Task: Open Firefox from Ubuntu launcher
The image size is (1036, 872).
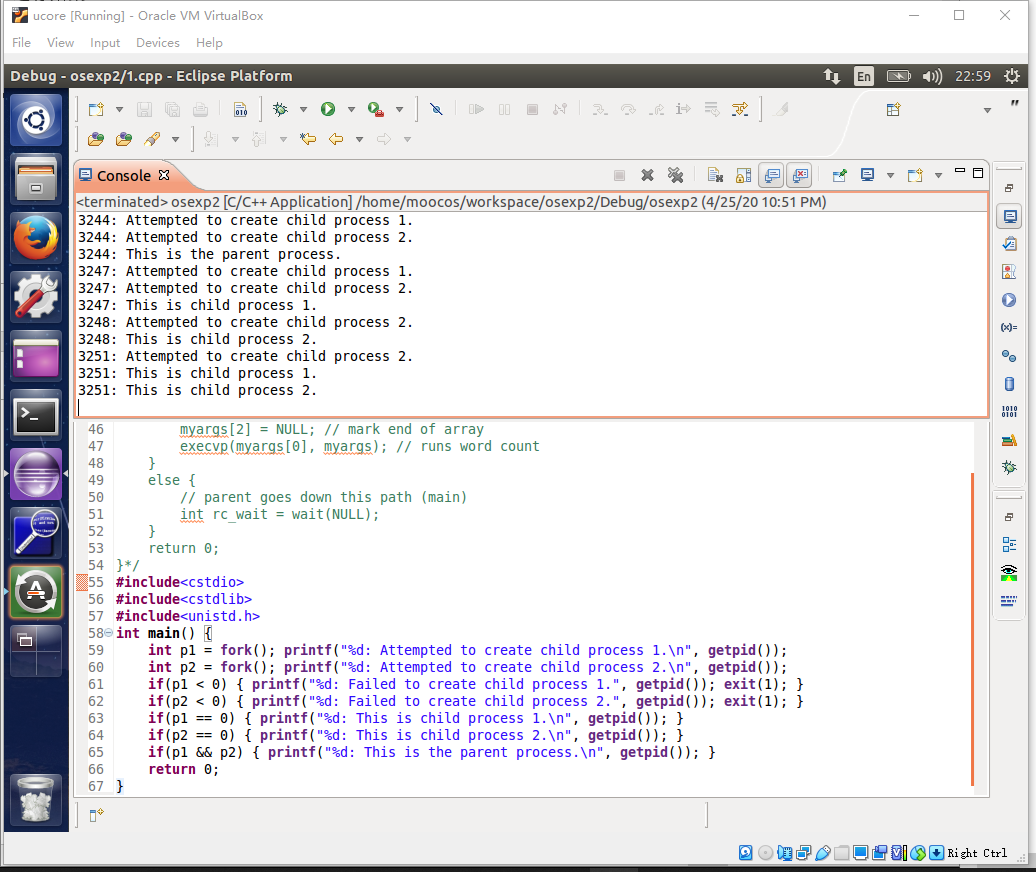Action: click(x=36, y=238)
